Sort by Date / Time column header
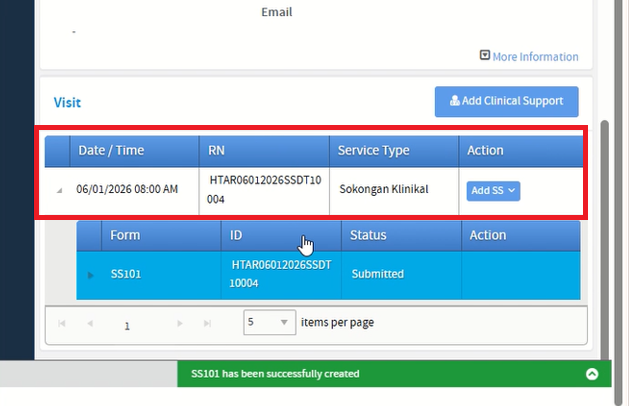The image size is (629, 406). [111, 151]
